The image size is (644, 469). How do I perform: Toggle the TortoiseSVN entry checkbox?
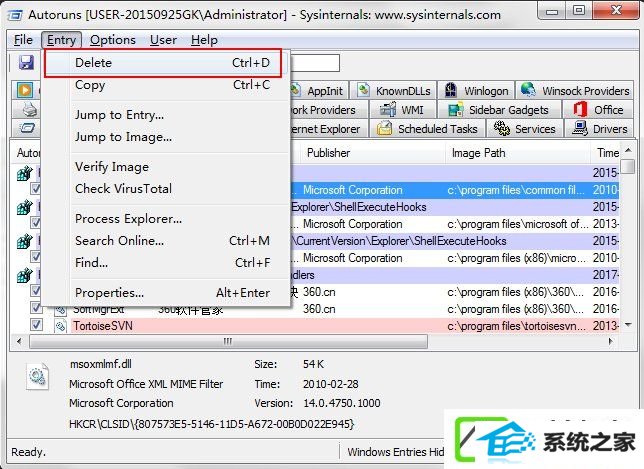[x=36, y=325]
